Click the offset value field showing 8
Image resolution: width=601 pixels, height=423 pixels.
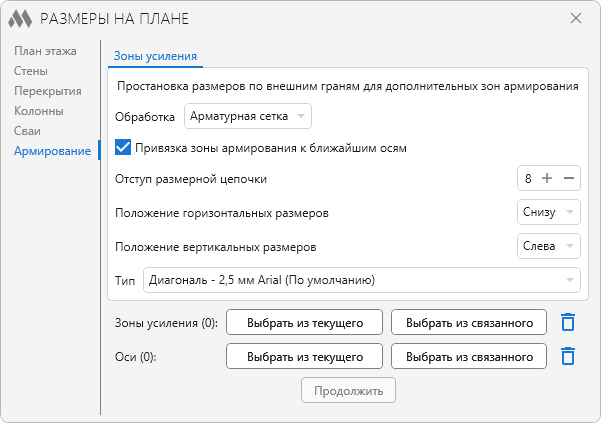click(x=528, y=178)
